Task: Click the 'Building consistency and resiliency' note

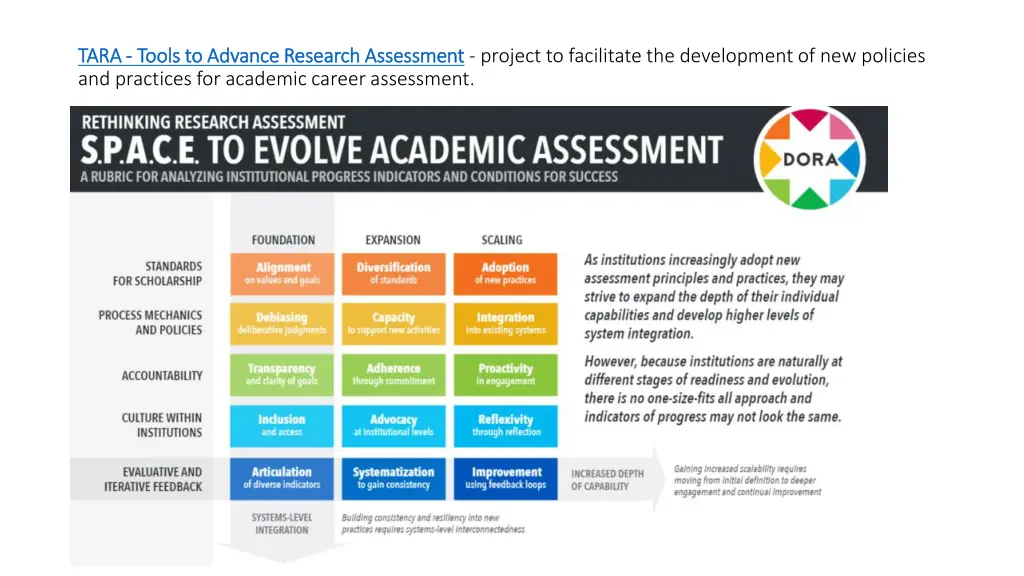Action: 433,523
